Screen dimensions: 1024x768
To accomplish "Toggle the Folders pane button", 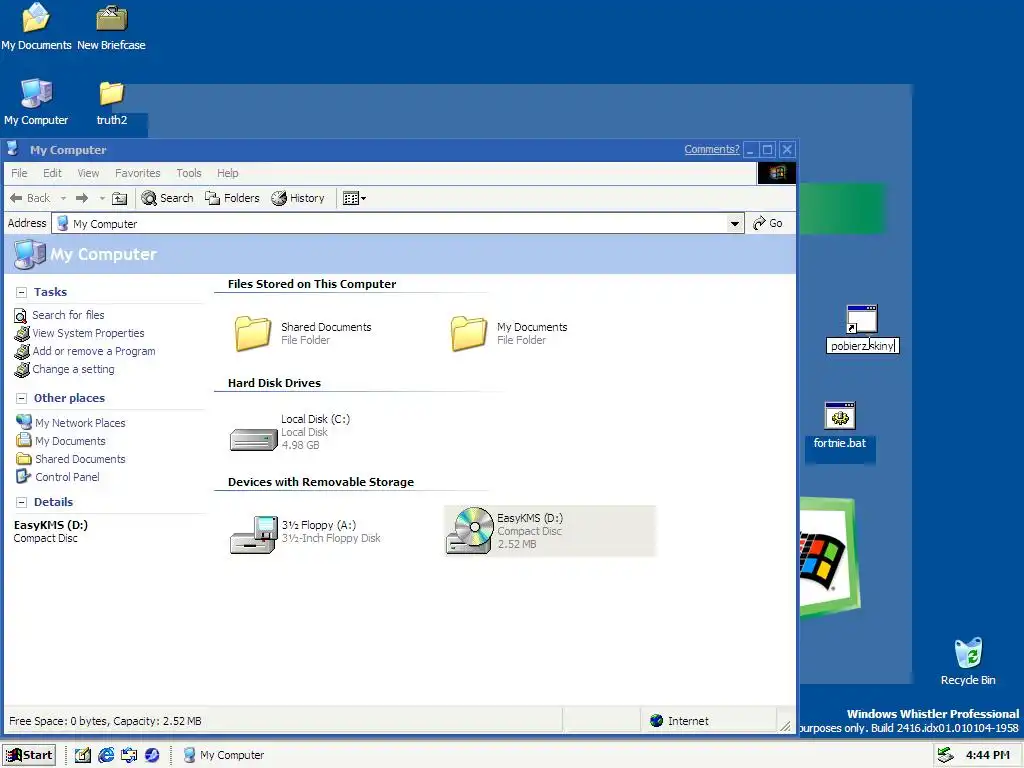I will click(x=232, y=198).
